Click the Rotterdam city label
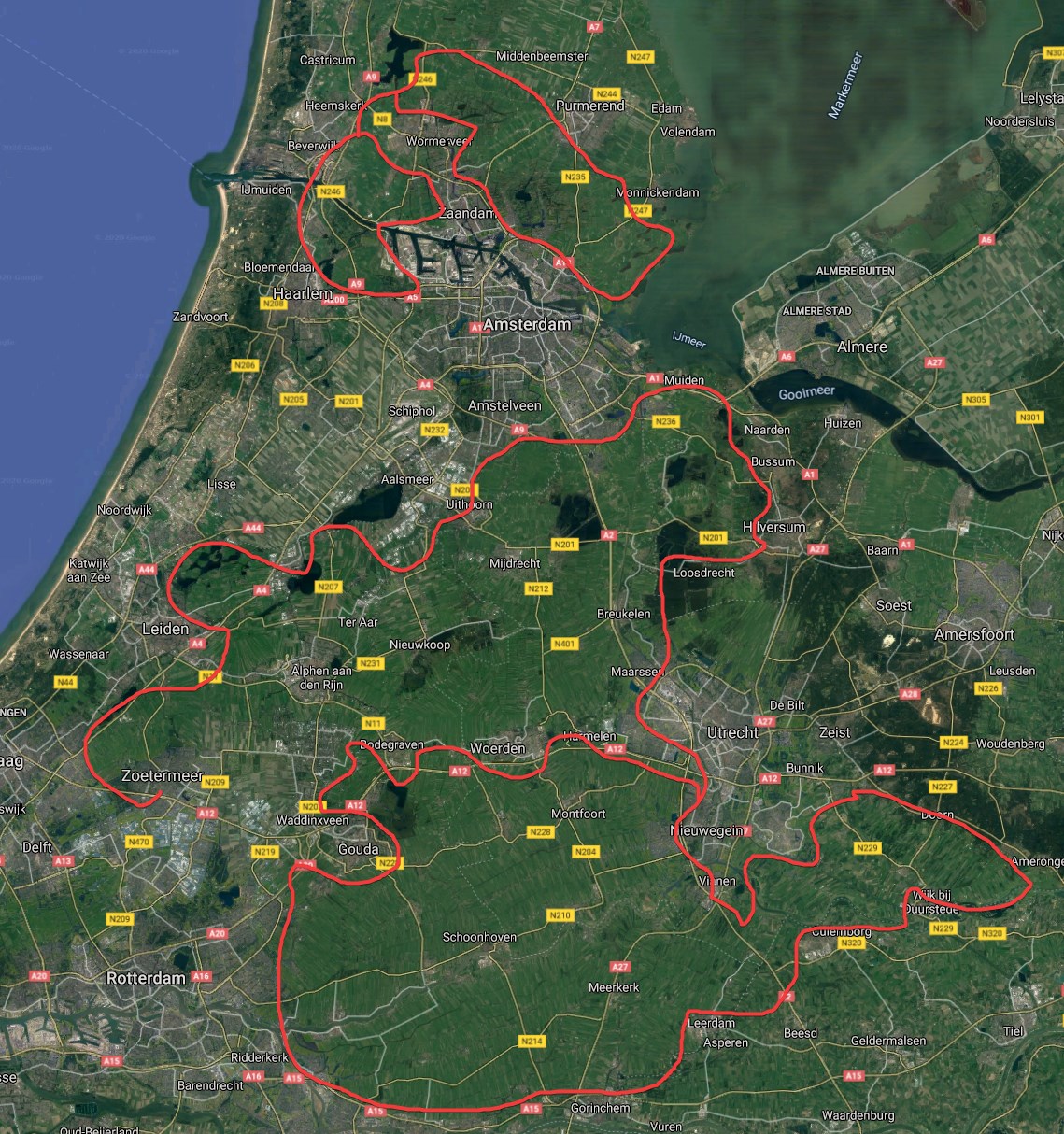 pos(146,978)
